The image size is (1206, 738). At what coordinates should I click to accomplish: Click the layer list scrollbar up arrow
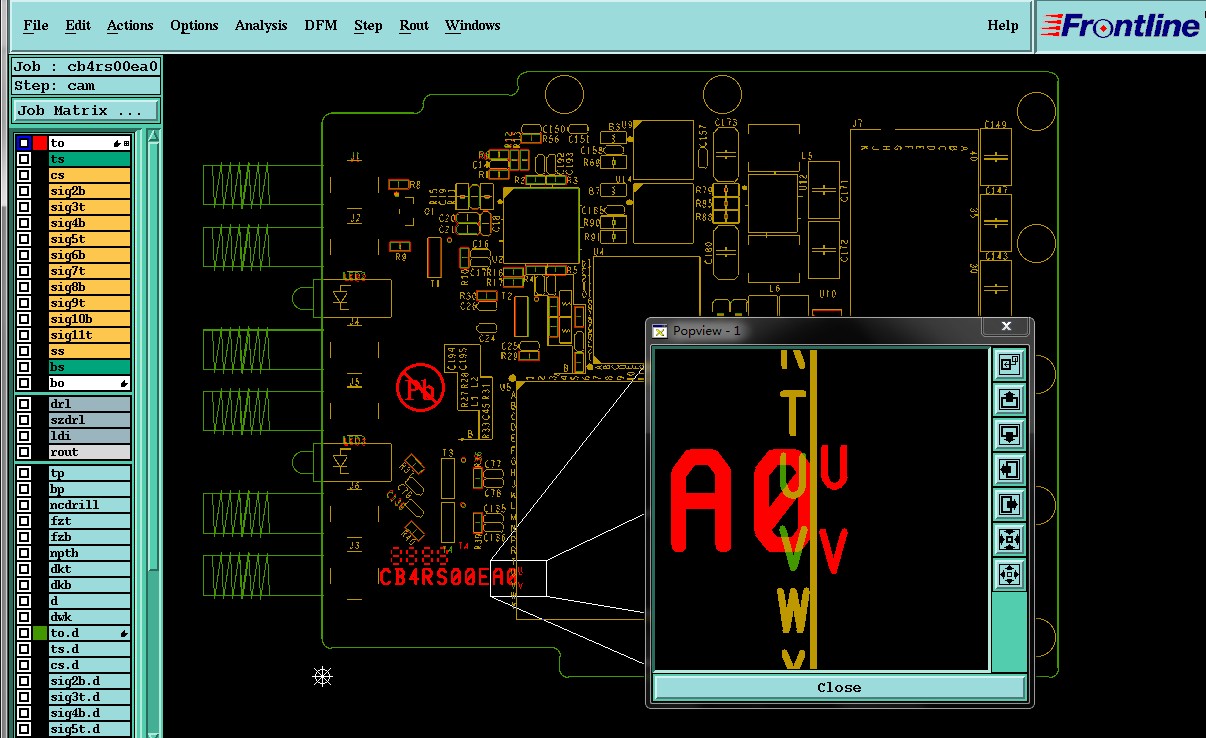pyautogui.click(x=154, y=137)
